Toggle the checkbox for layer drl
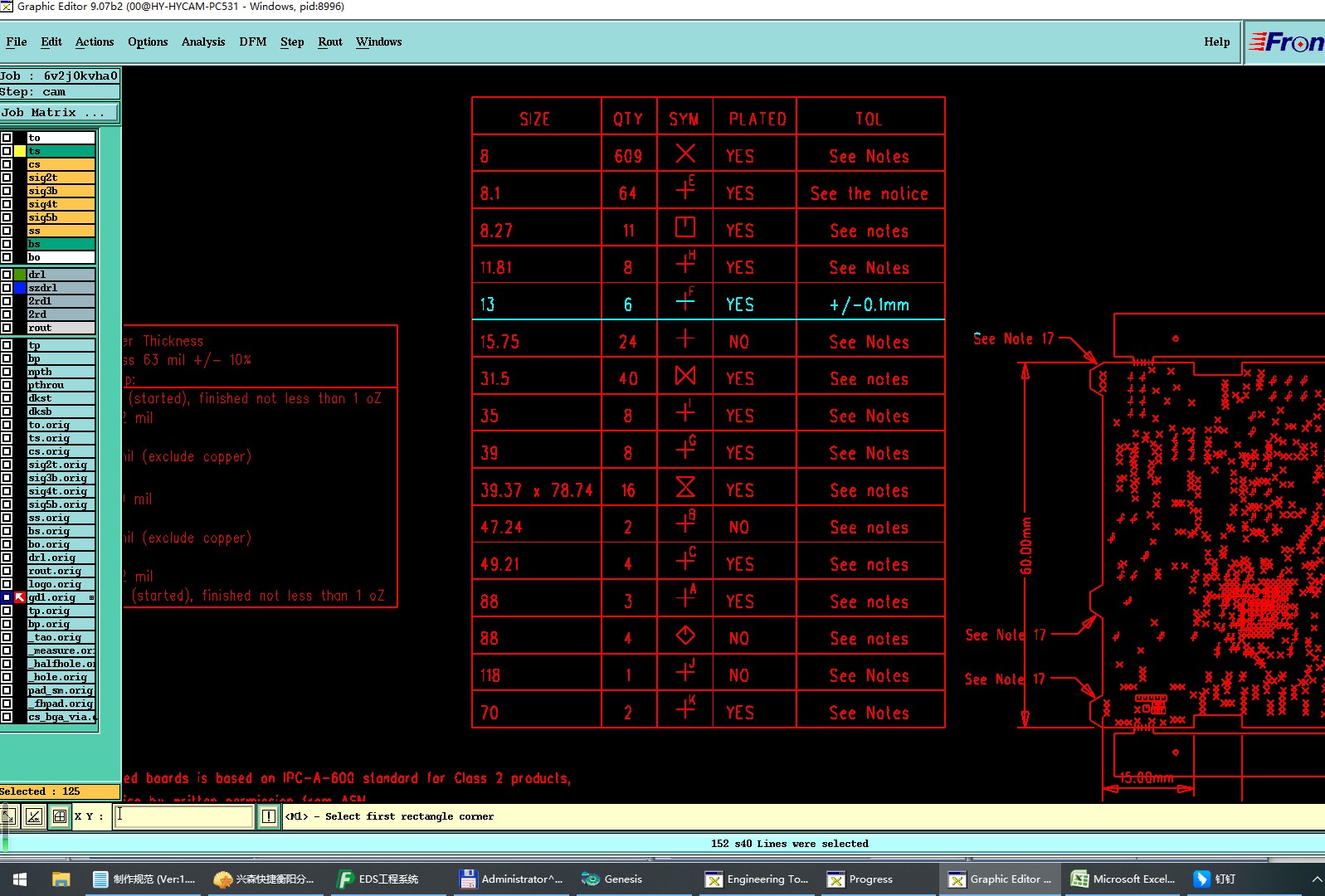The image size is (1325, 896). point(7,275)
